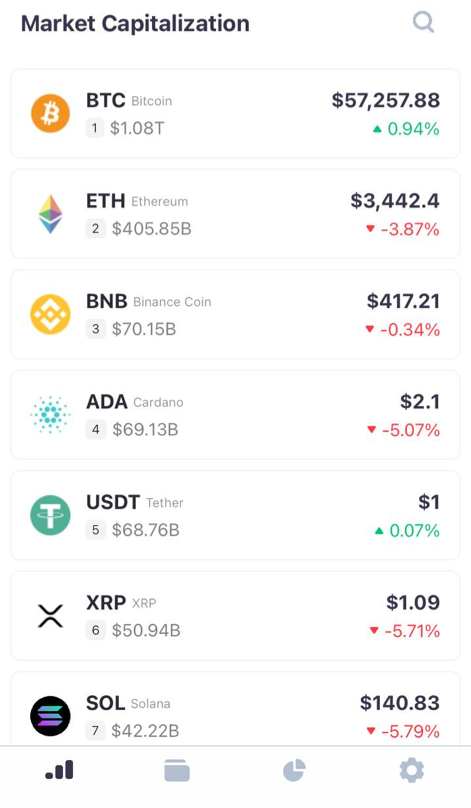
Task: Open the portfolio pie chart tab
Action: click(294, 771)
